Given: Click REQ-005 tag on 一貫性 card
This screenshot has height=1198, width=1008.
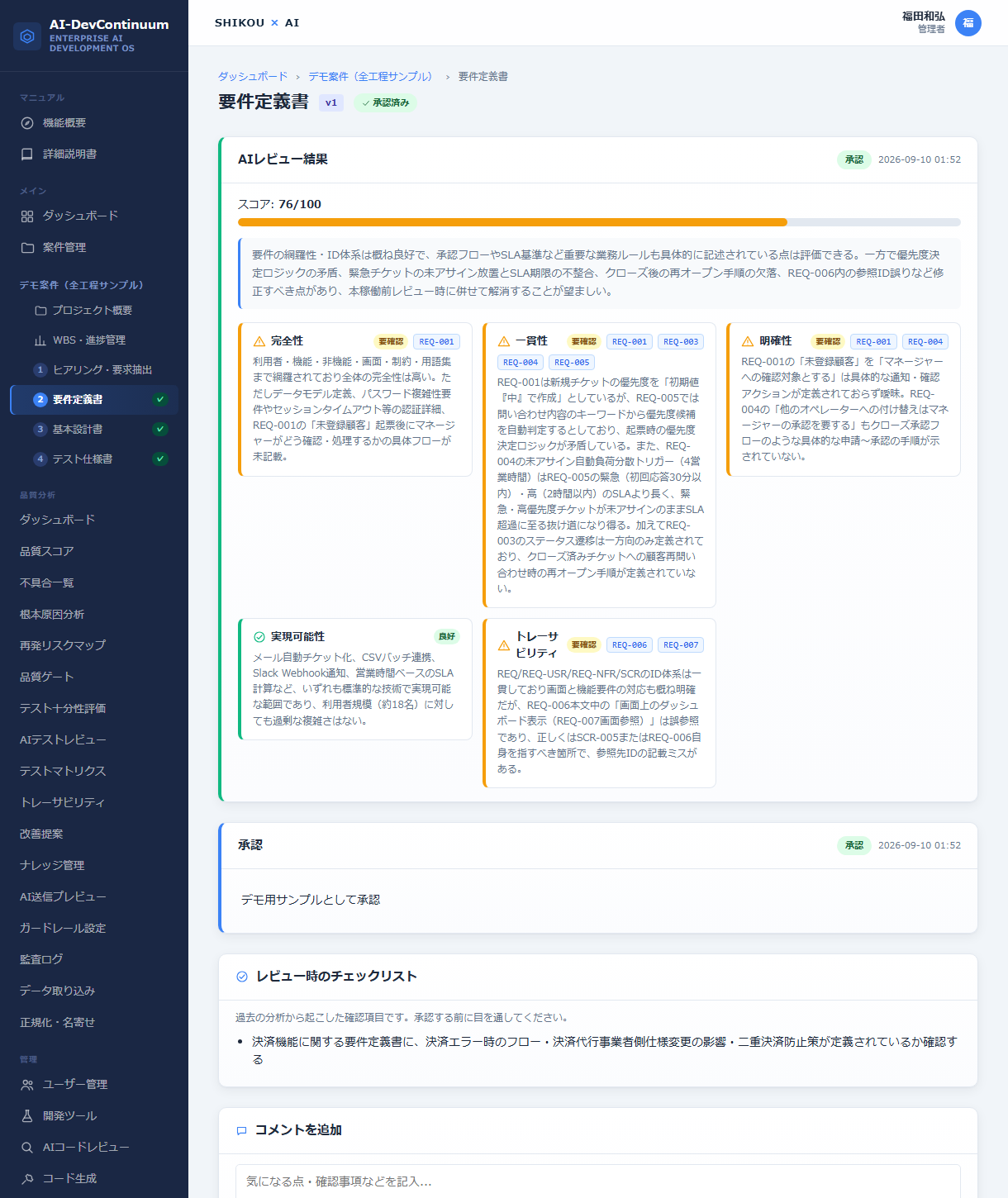Looking at the screenshot, I should [x=572, y=363].
